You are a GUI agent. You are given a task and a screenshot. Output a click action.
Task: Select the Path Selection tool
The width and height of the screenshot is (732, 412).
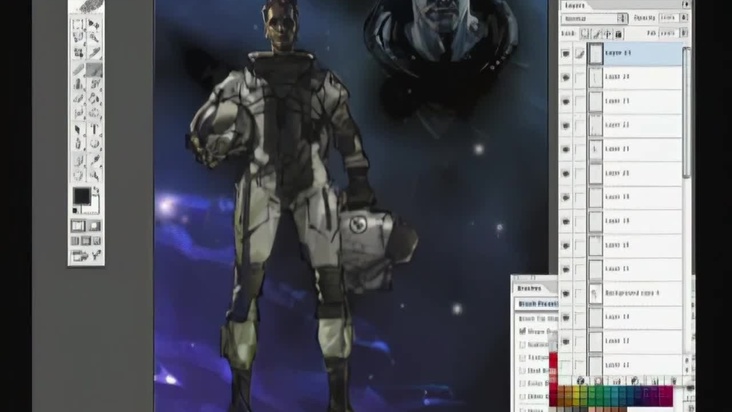[x=78, y=130]
